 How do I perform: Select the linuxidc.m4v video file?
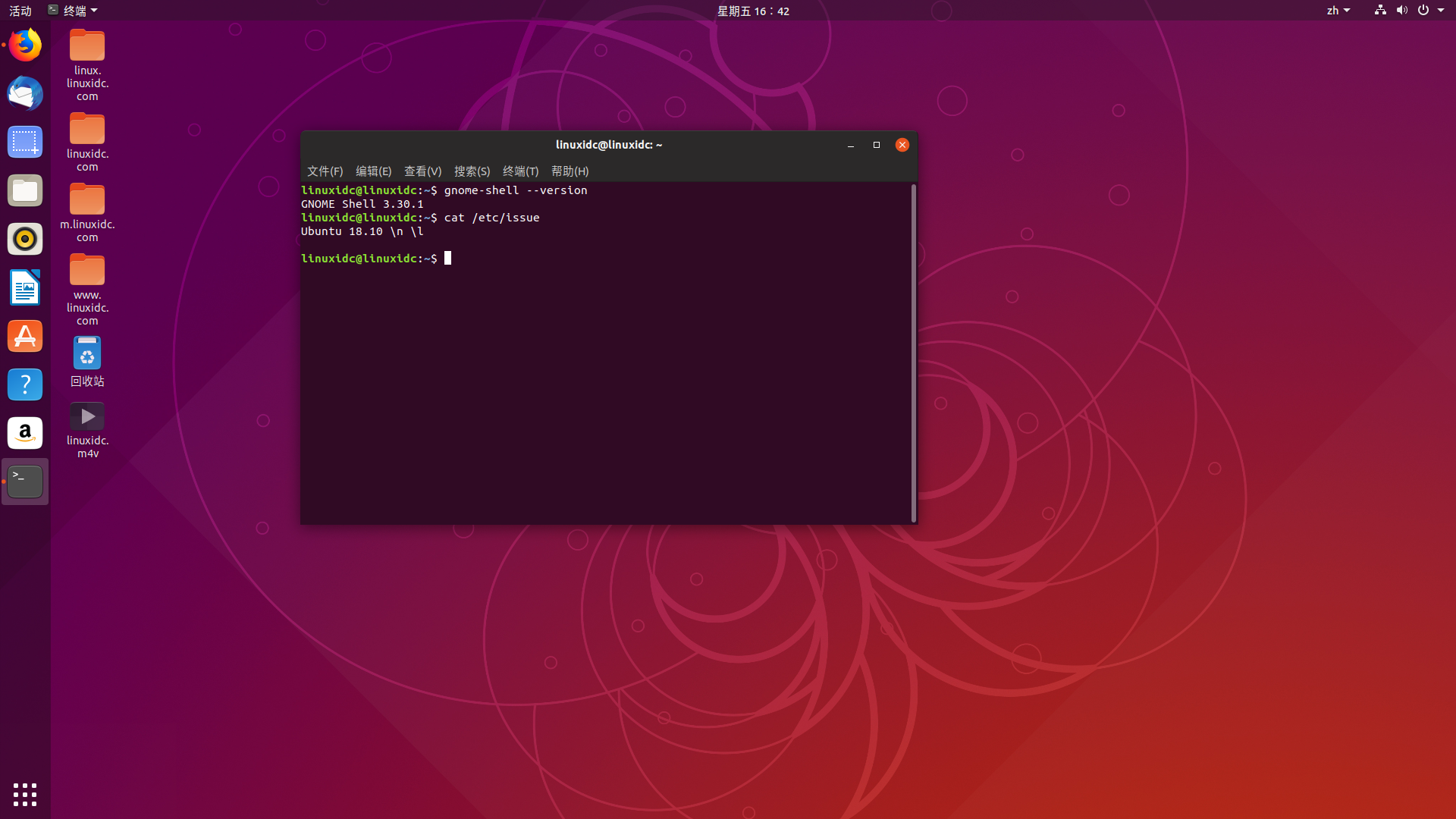pos(87,430)
